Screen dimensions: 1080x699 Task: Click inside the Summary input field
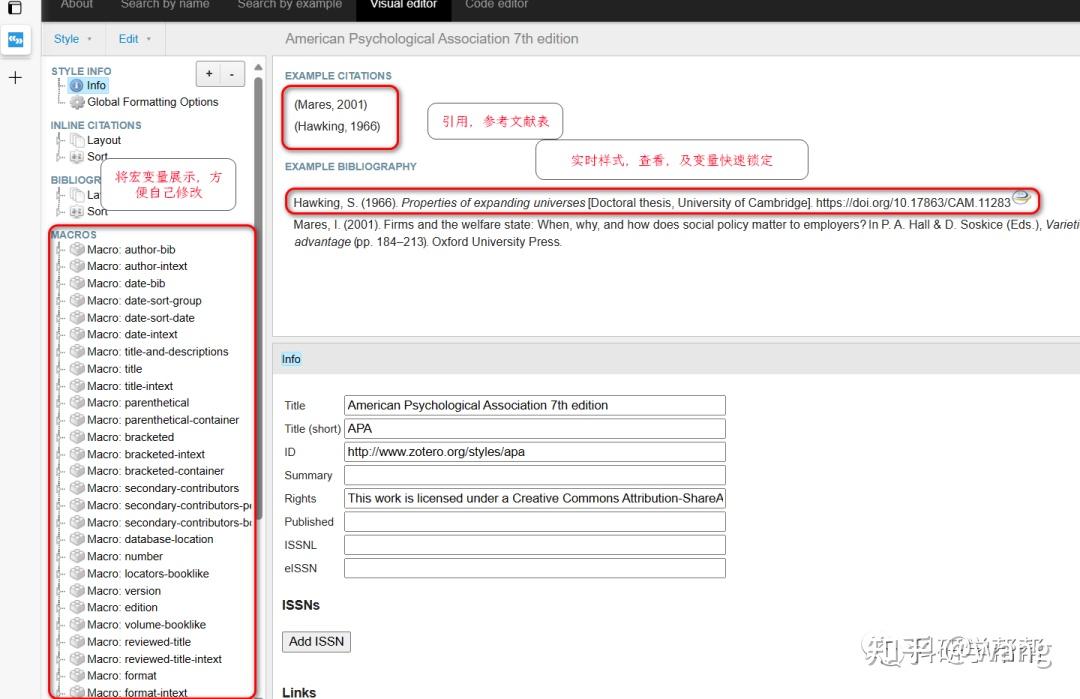533,474
